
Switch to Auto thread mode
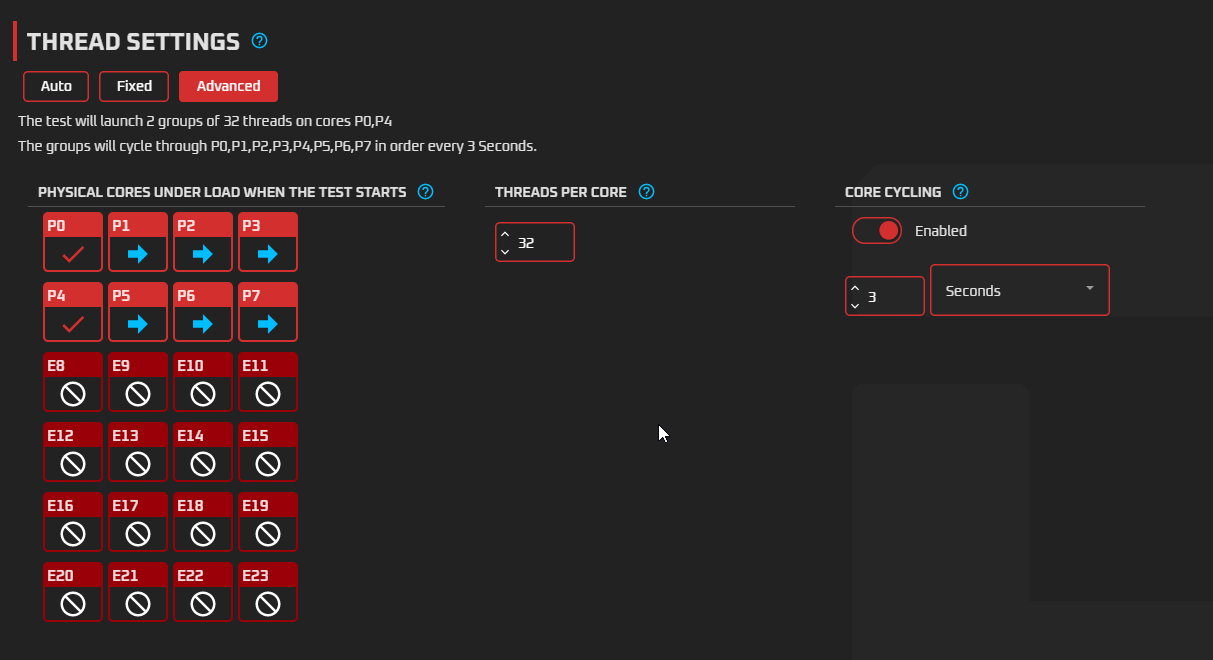(56, 86)
